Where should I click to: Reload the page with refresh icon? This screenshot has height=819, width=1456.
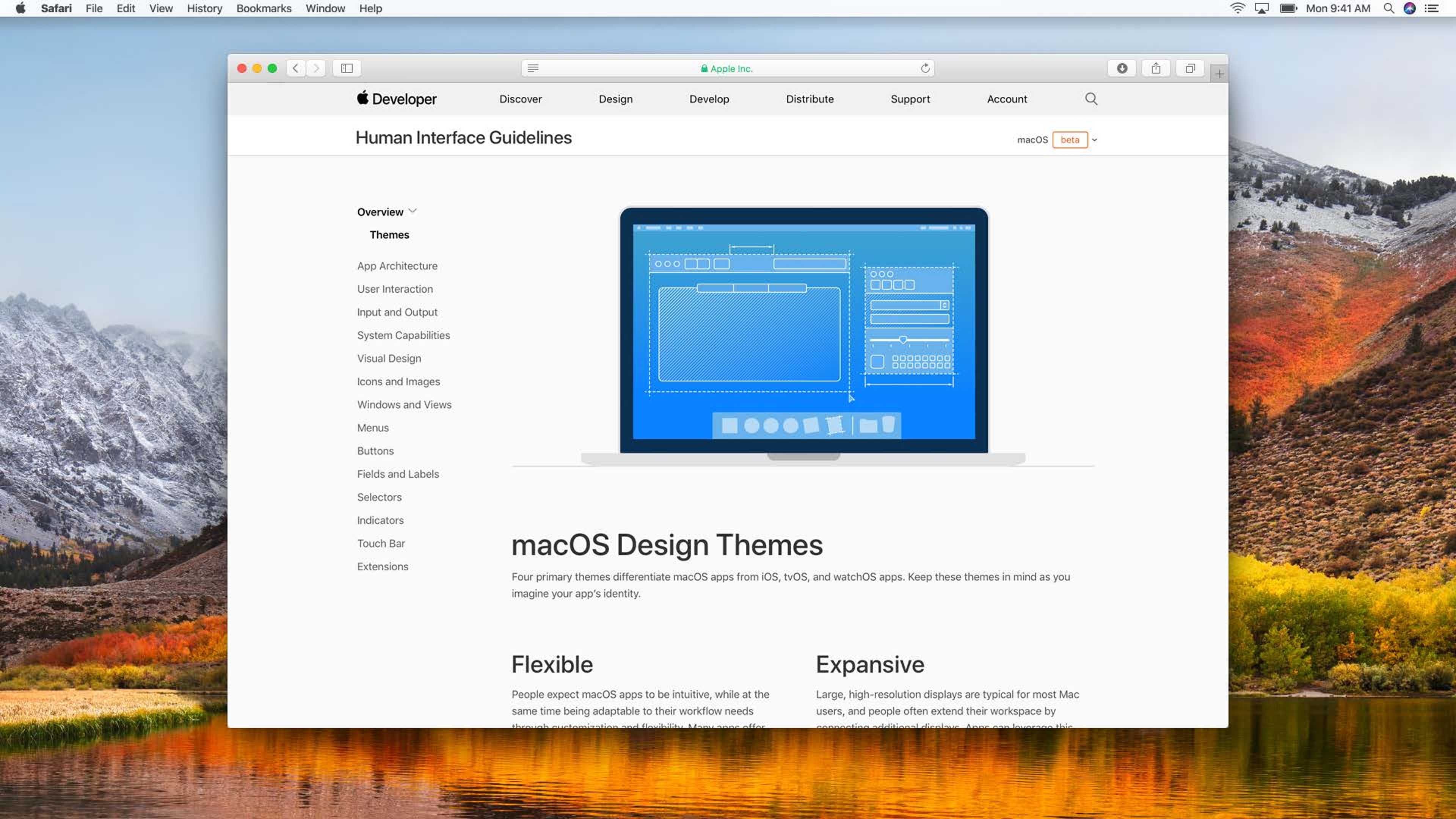925,68
